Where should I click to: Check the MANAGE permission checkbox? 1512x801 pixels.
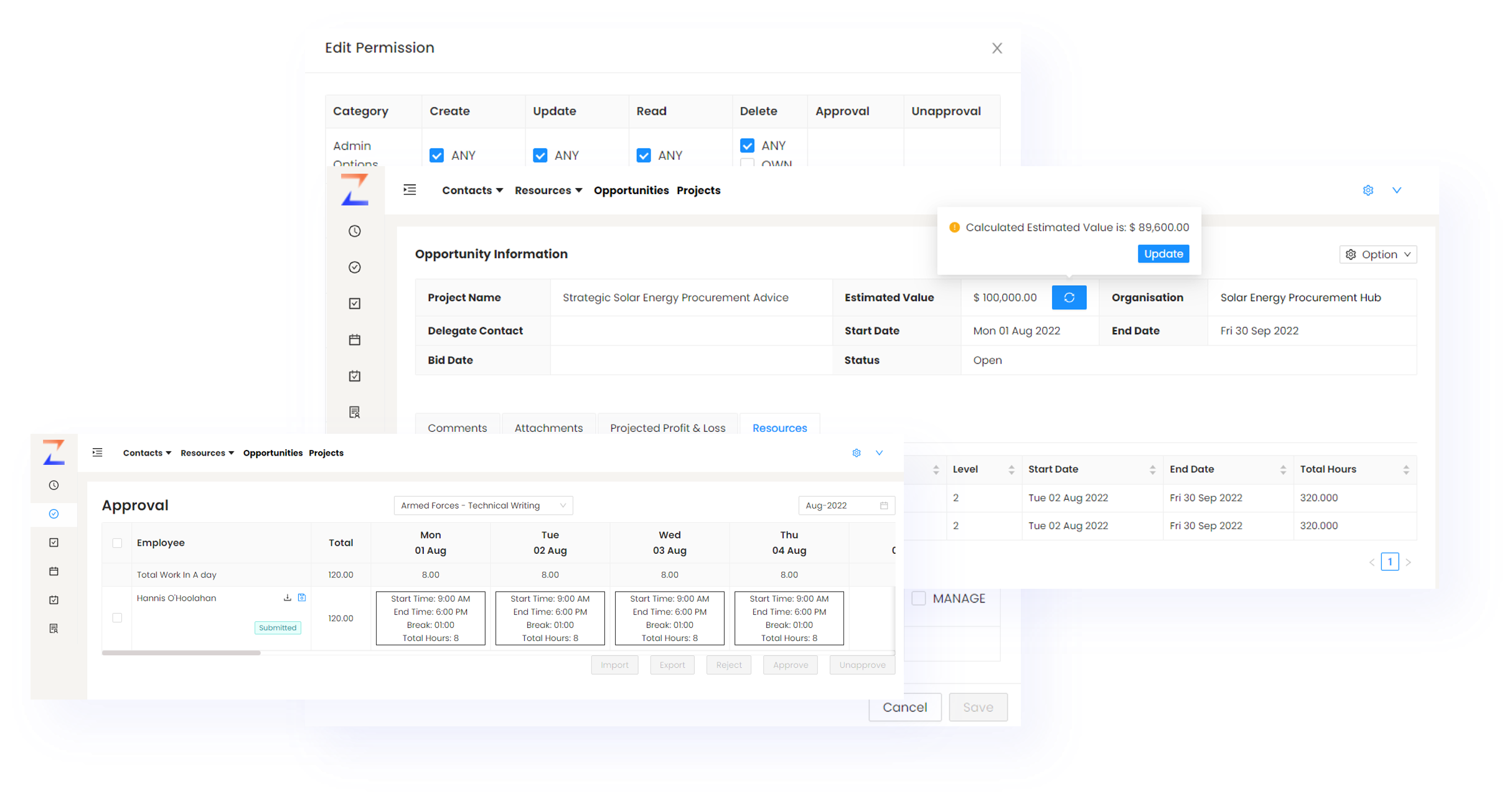pos(918,598)
